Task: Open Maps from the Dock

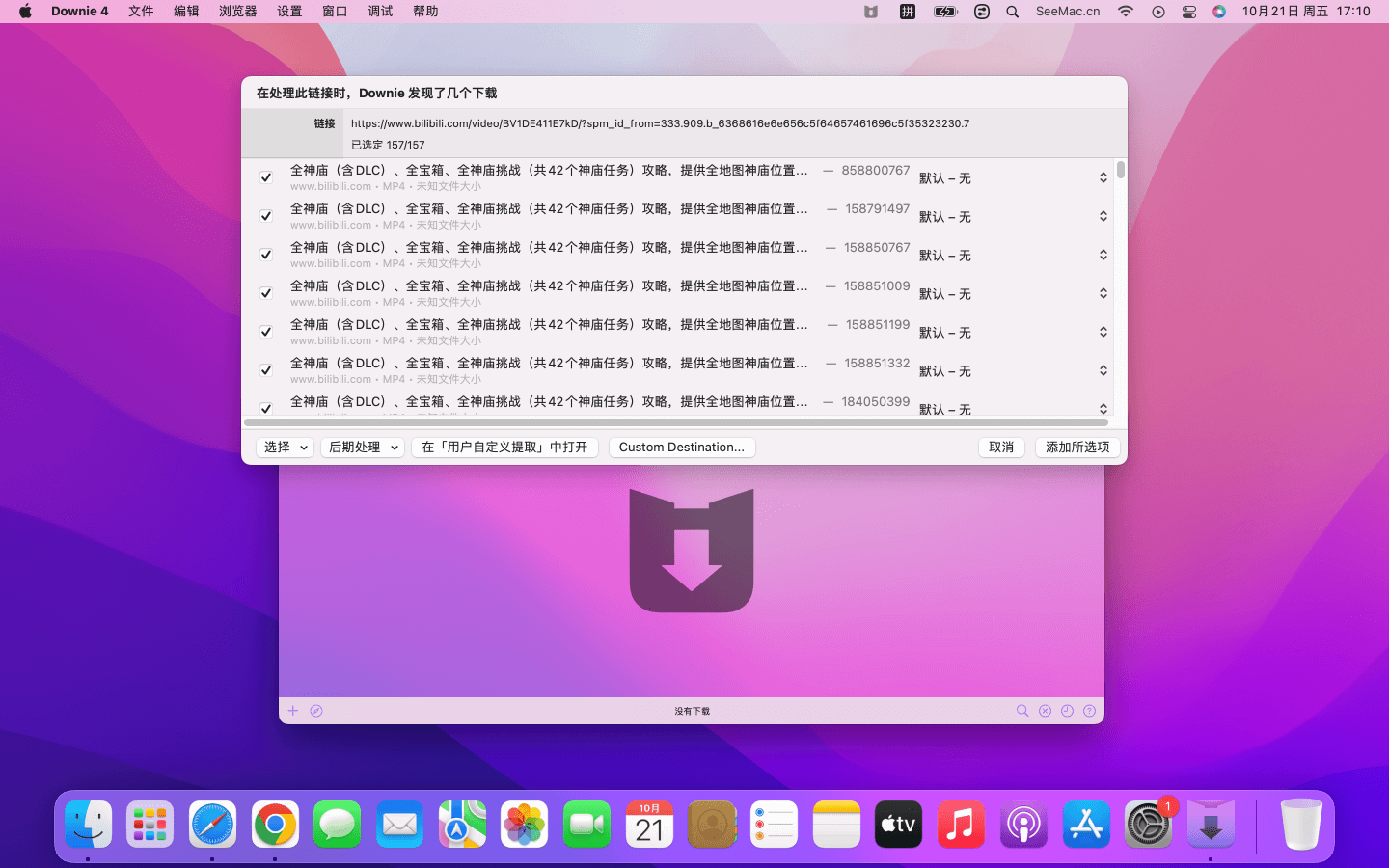Action: coord(462,825)
